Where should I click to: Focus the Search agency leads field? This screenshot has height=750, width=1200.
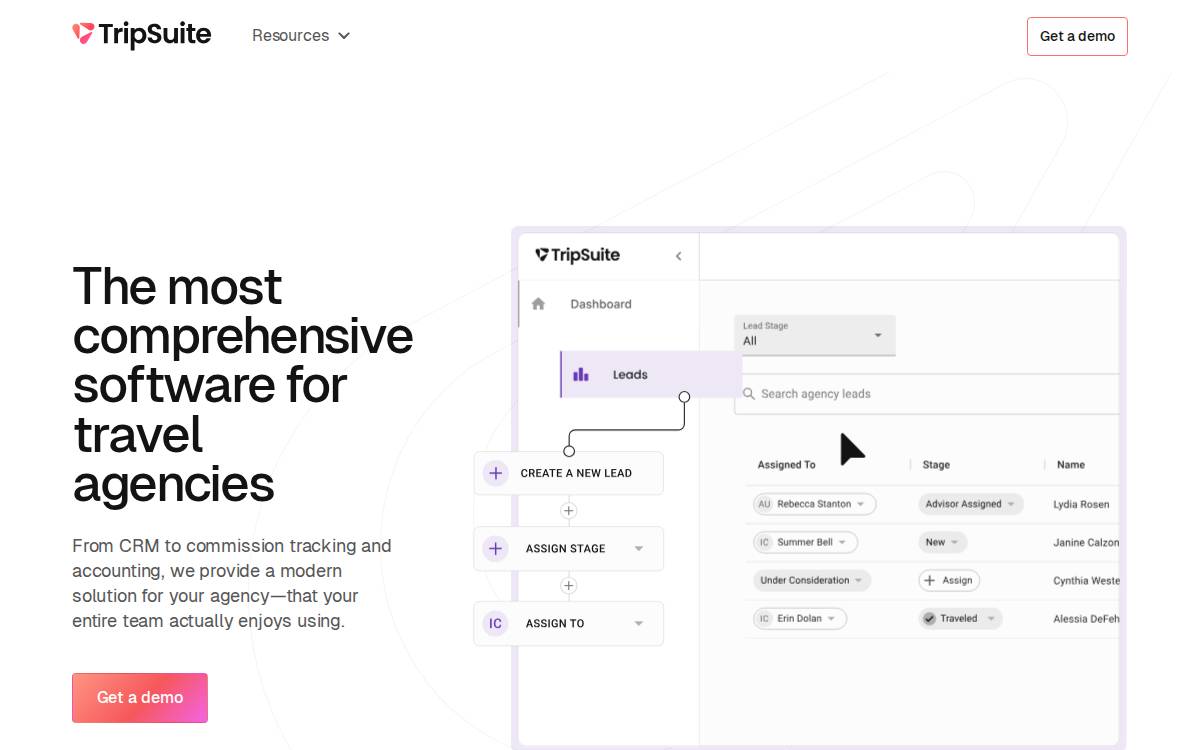(927, 394)
